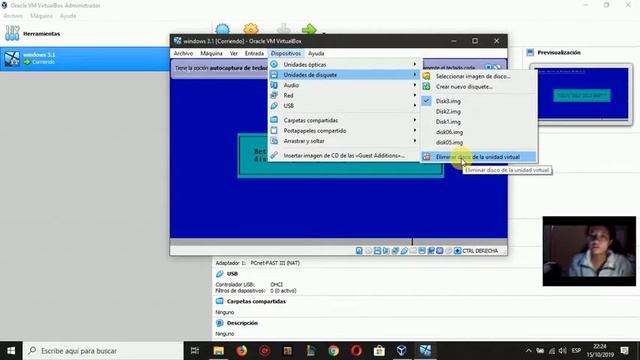Click the recording indicator in VM status bar
640x360 pixels.
point(431,251)
